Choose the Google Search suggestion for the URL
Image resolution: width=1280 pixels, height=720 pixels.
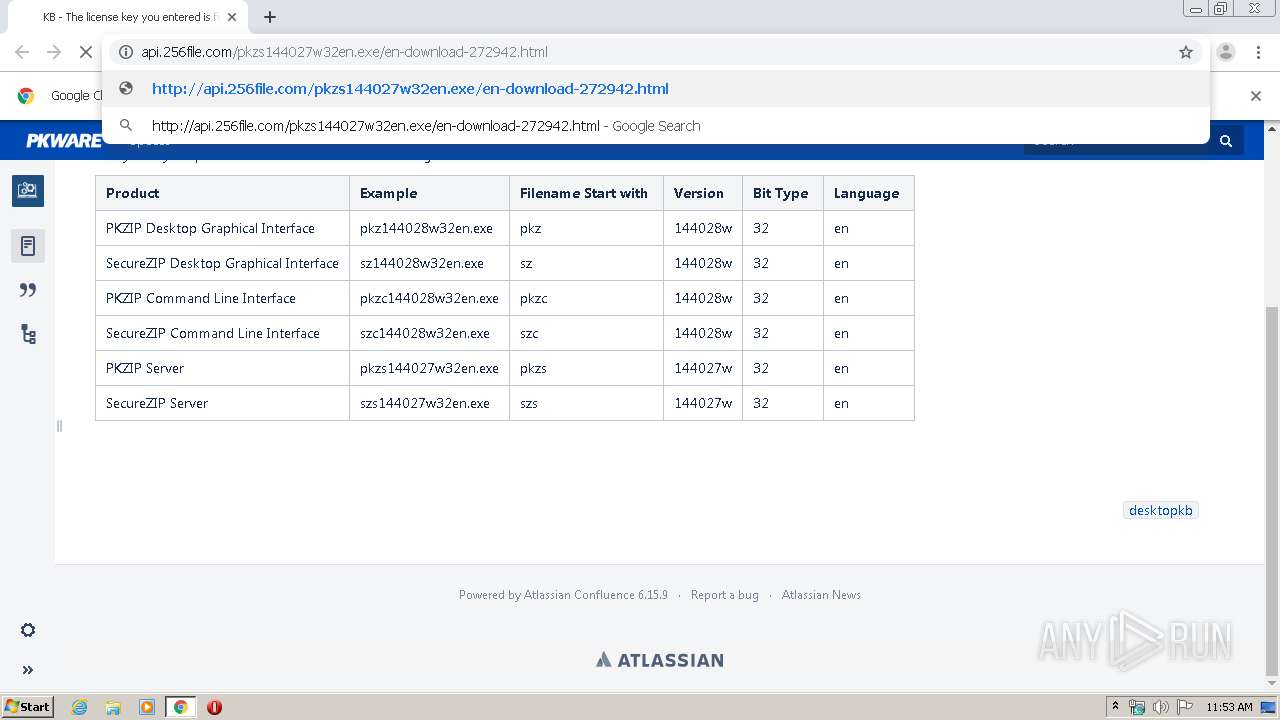point(655,126)
